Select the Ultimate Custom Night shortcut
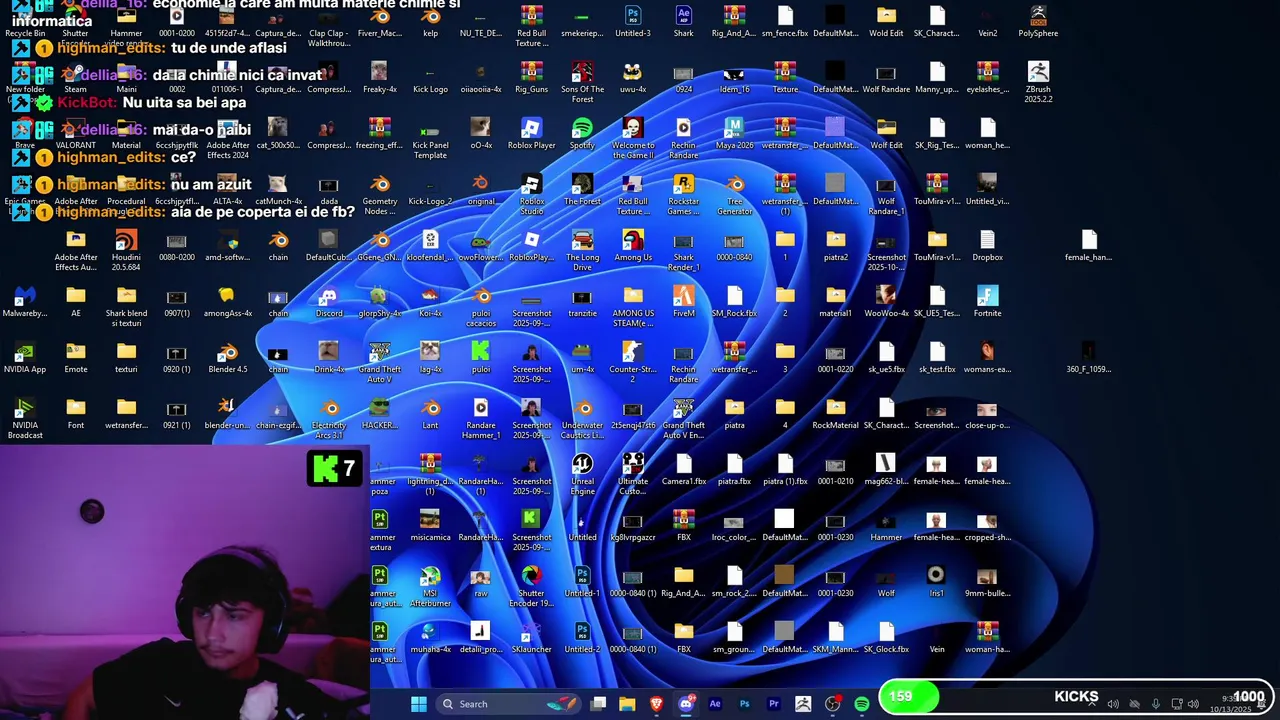Screen dimensions: 1280x720 [632, 473]
